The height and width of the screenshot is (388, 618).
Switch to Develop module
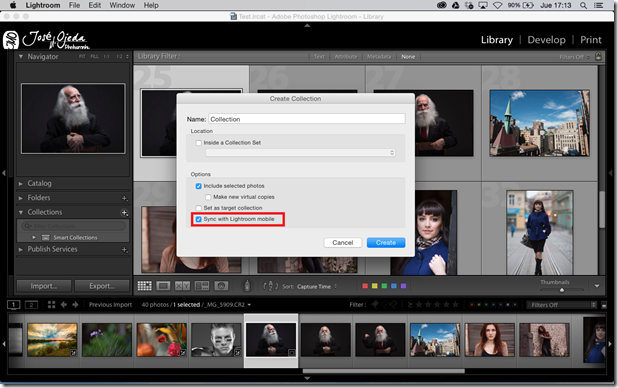click(x=546, y=40)
